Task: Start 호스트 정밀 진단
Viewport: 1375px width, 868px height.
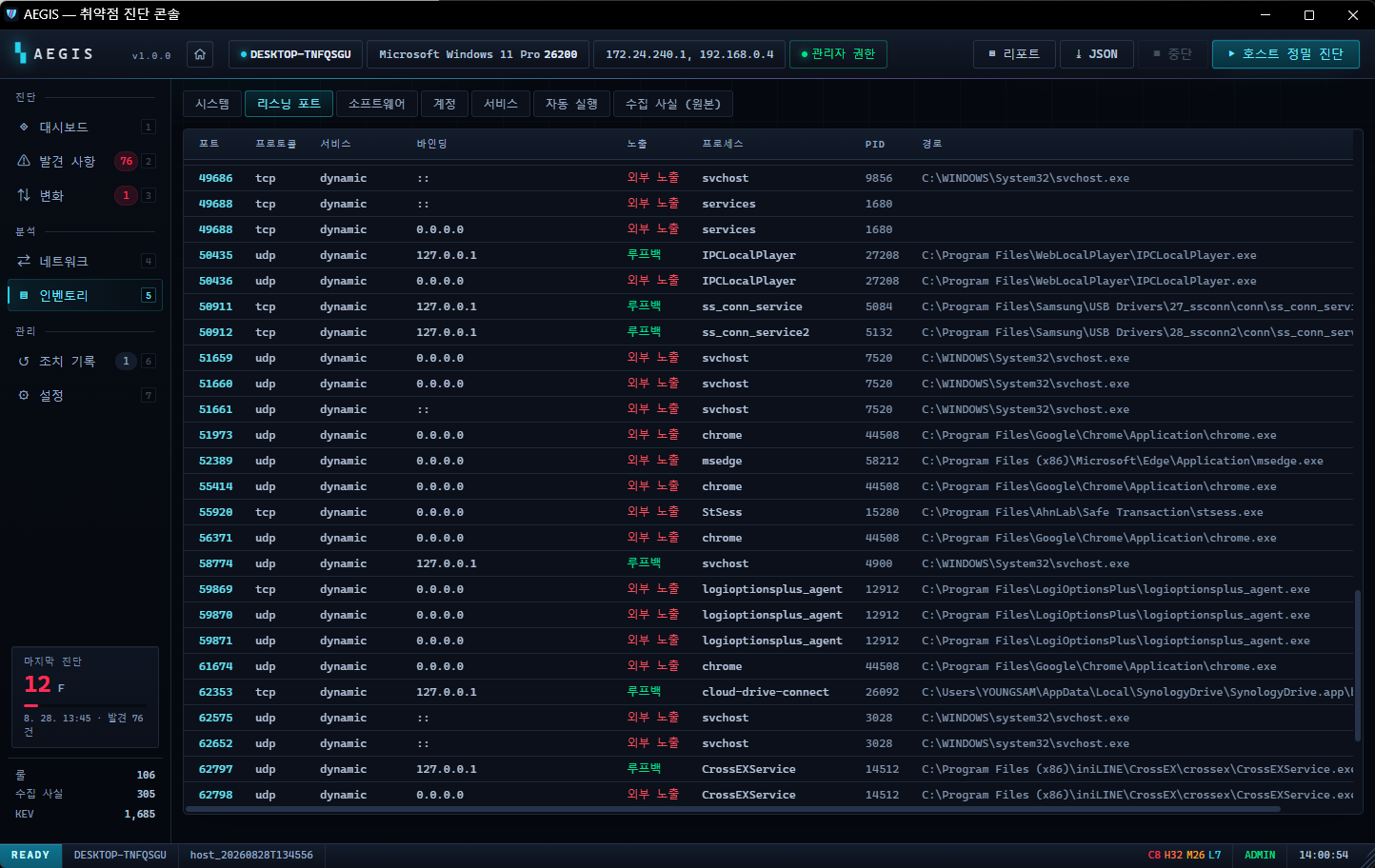Action: pyautogui.click(x=1285, y=54)
